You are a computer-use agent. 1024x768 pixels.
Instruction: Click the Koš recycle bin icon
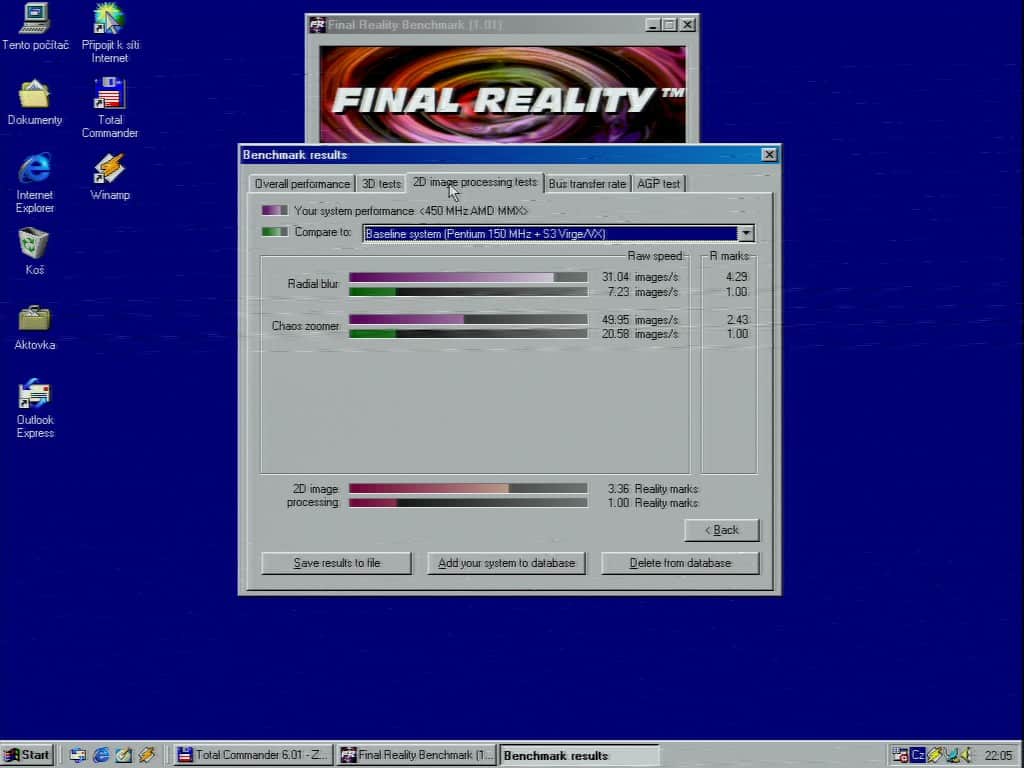tap(35, 251)
